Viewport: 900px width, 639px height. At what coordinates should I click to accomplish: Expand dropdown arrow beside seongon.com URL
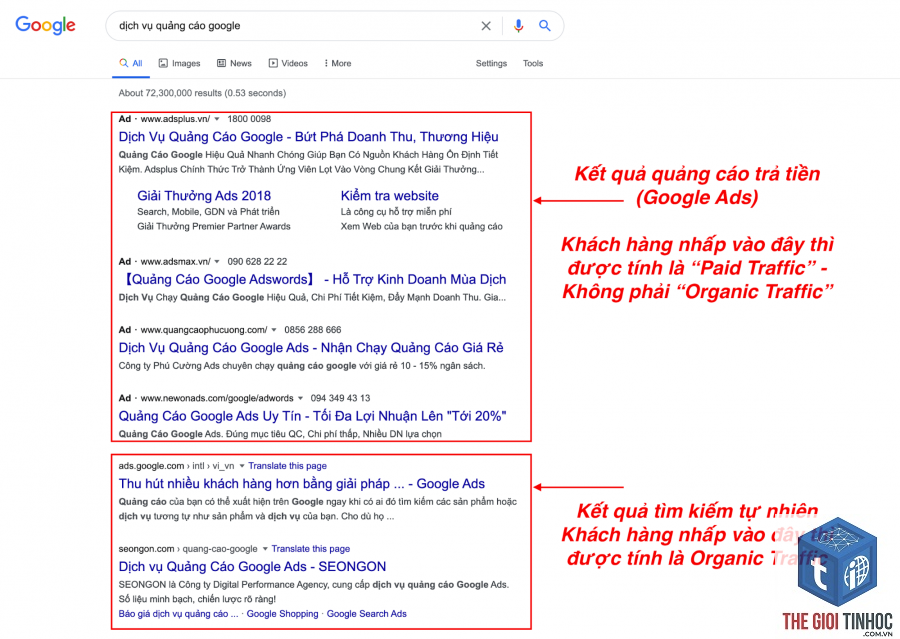click(x=265, y=549)
